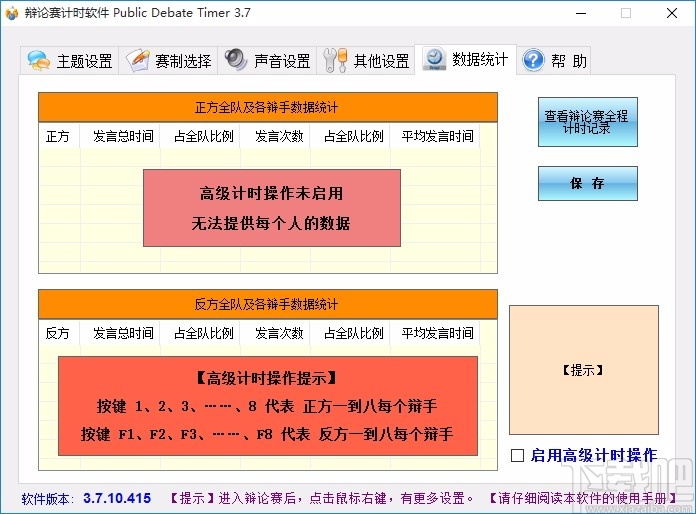Click the speaker icon of 声音设置
The image size is (696, 514).
pyautogui.click(x=236, y=59)
